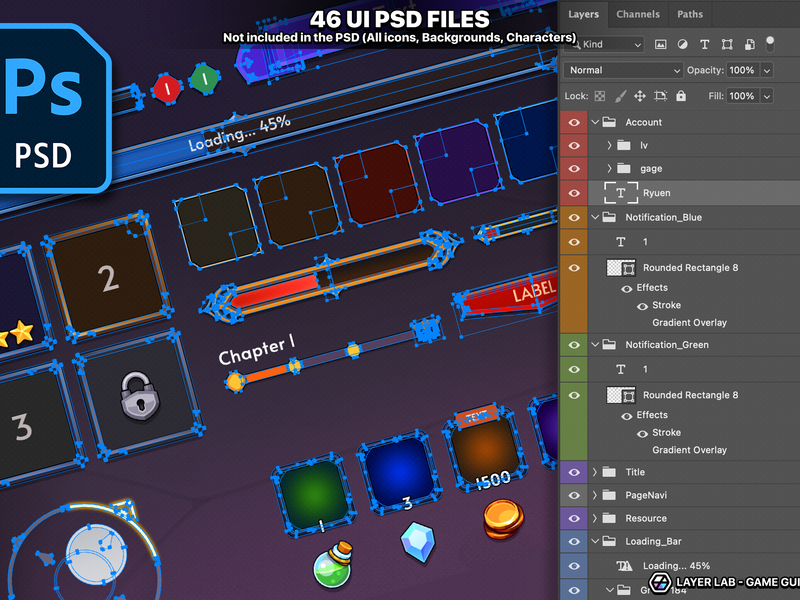Expand the PageNavi group
The width and height of the screenshot is (800, 600).
click(x=595, y=495)
